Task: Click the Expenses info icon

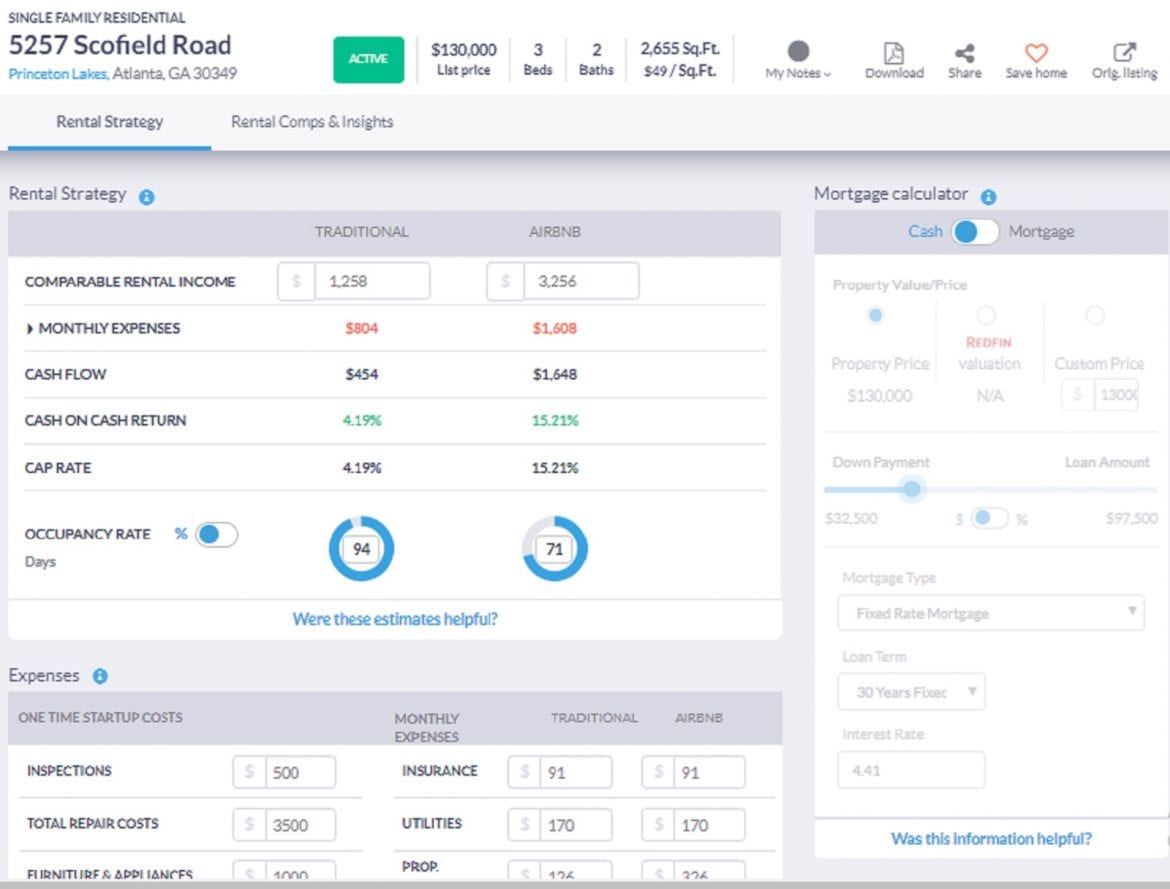Action: coord(100,677)
